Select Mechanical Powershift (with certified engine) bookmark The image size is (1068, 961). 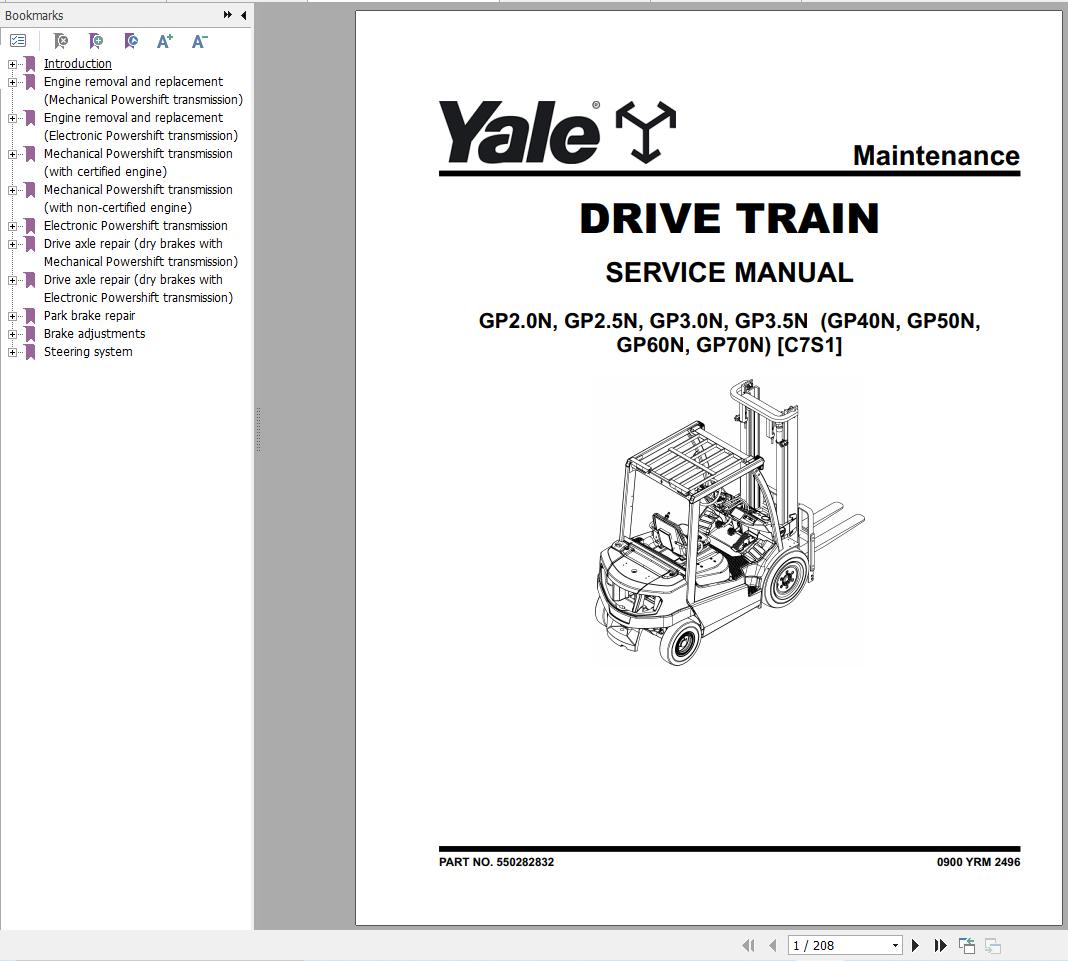(138, 163)
